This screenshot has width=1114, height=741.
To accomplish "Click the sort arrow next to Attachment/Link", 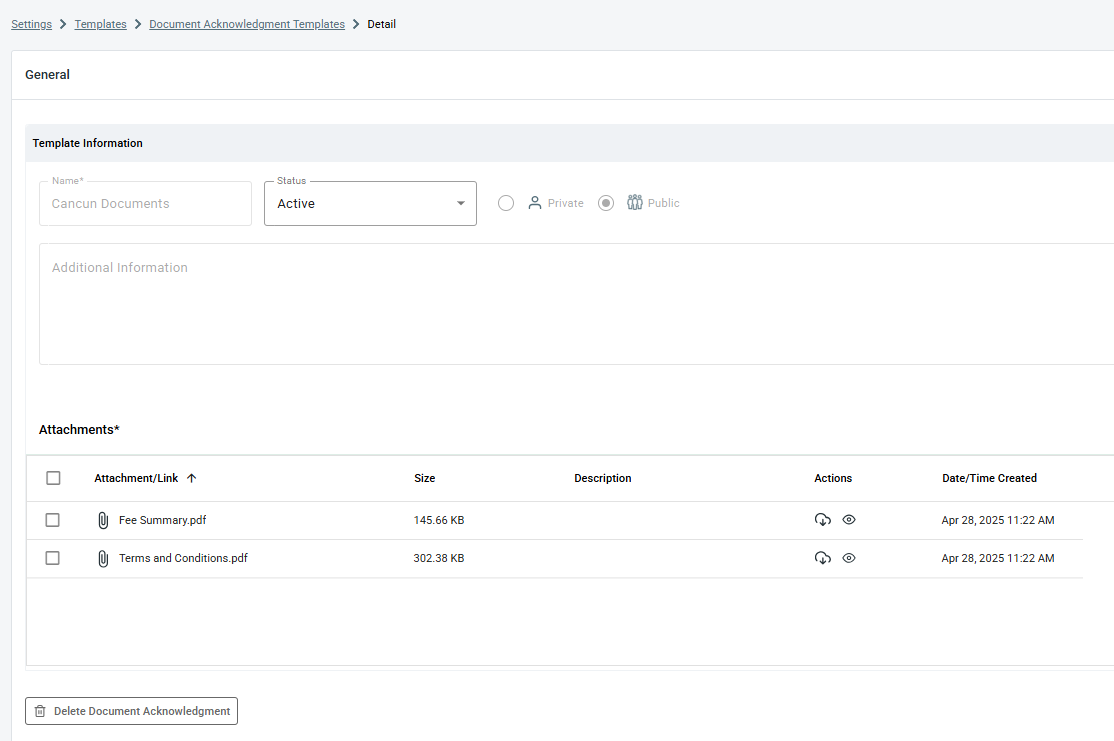I will [191, 478].
